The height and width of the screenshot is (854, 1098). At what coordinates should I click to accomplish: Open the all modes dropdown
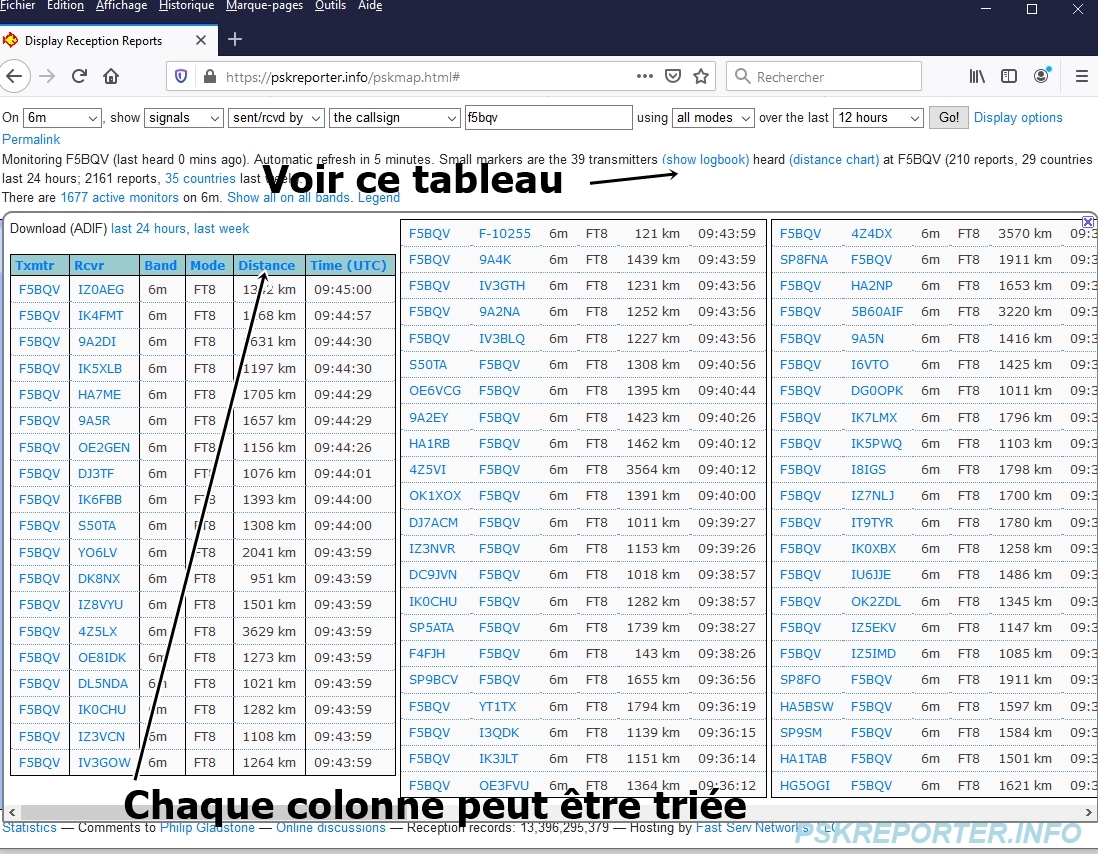(713, 118)
